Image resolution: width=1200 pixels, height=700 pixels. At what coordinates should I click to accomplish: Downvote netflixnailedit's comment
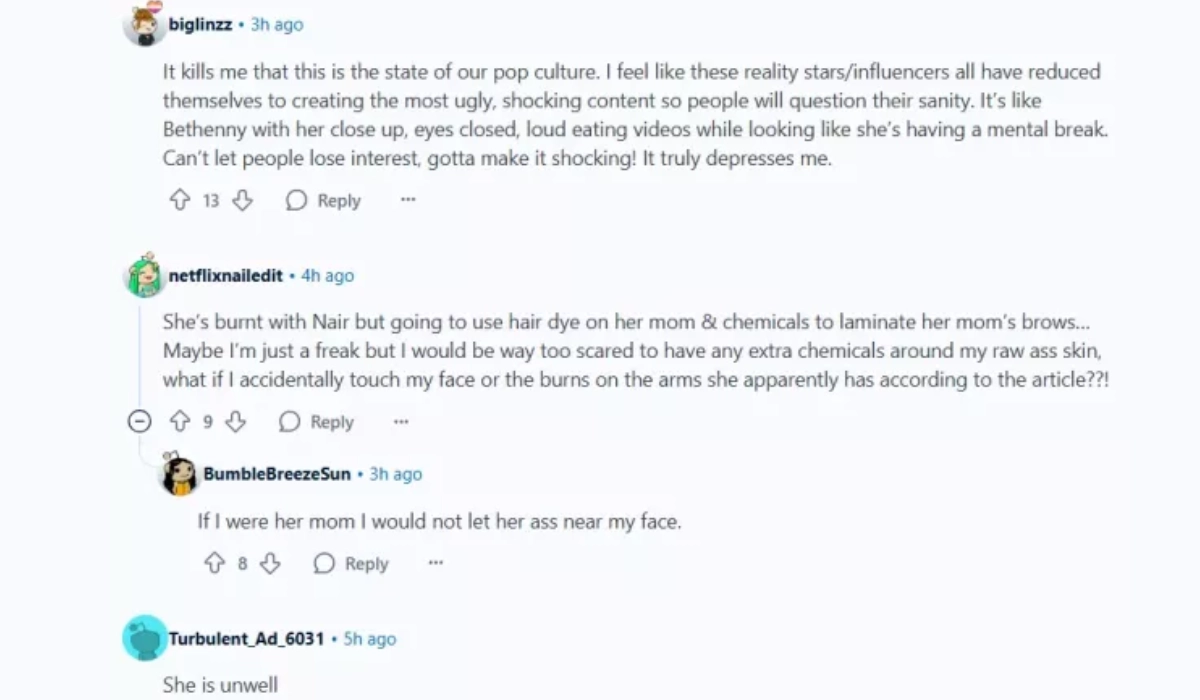[x=235, y=422]
